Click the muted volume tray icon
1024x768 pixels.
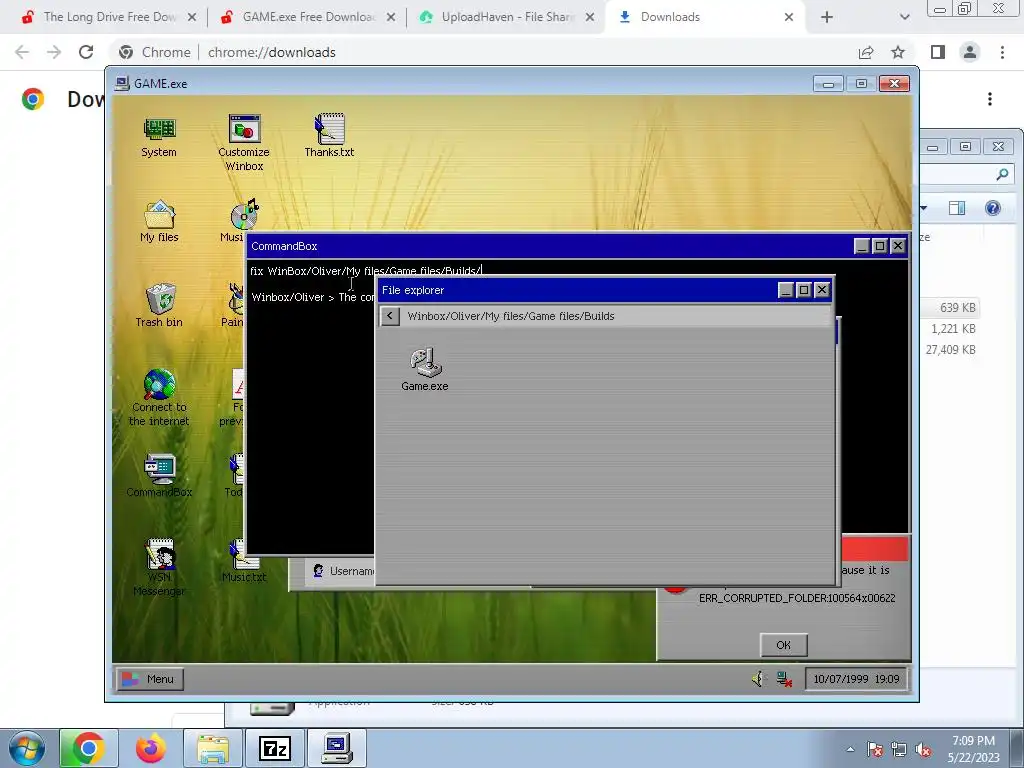[x=923, y=749]
